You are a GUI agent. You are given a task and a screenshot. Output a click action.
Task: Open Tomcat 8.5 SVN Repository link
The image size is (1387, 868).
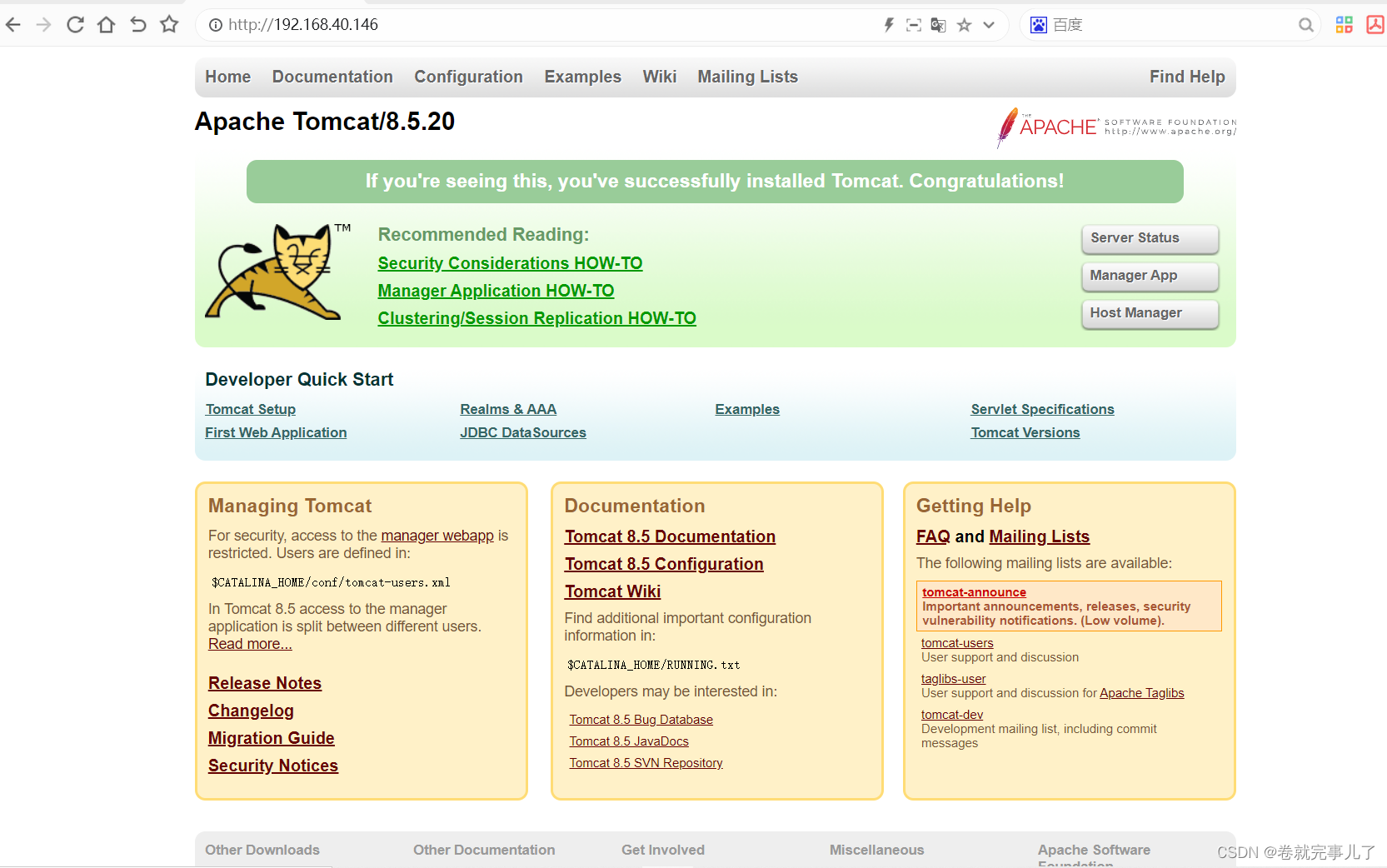click(646, 763)
